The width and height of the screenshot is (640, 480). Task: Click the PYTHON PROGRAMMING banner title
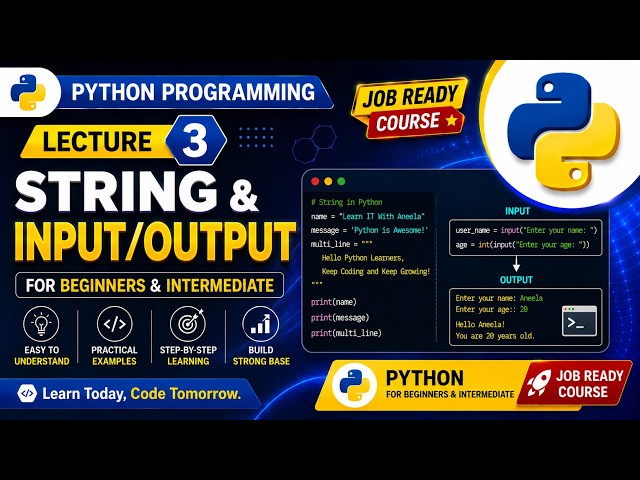(x=193, y=92)
